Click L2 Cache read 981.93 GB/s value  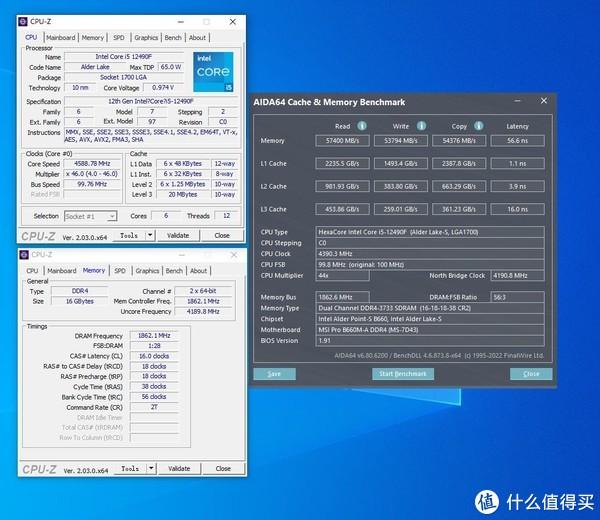click(342, 186)
